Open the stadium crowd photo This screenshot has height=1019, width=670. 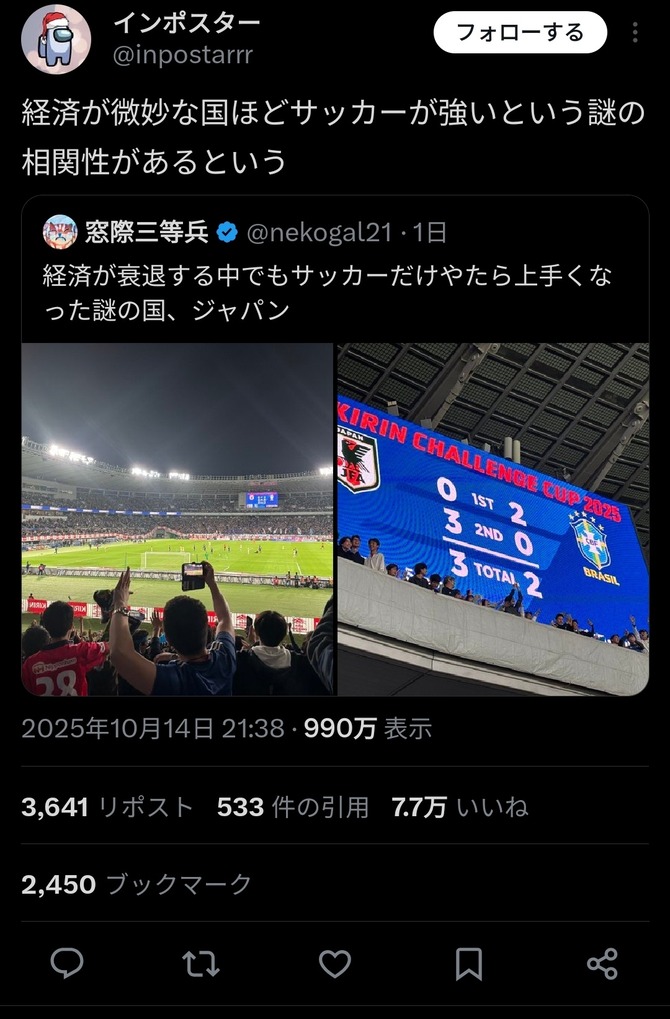pyautogui.click(x=177, y=519)
